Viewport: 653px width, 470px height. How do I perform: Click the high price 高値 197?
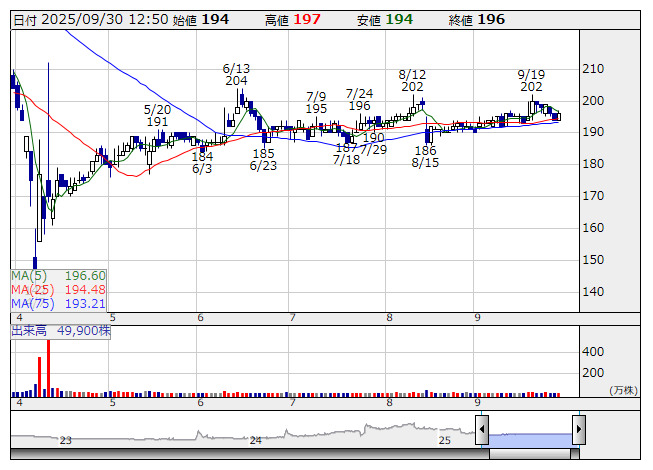tap(293, 20)
